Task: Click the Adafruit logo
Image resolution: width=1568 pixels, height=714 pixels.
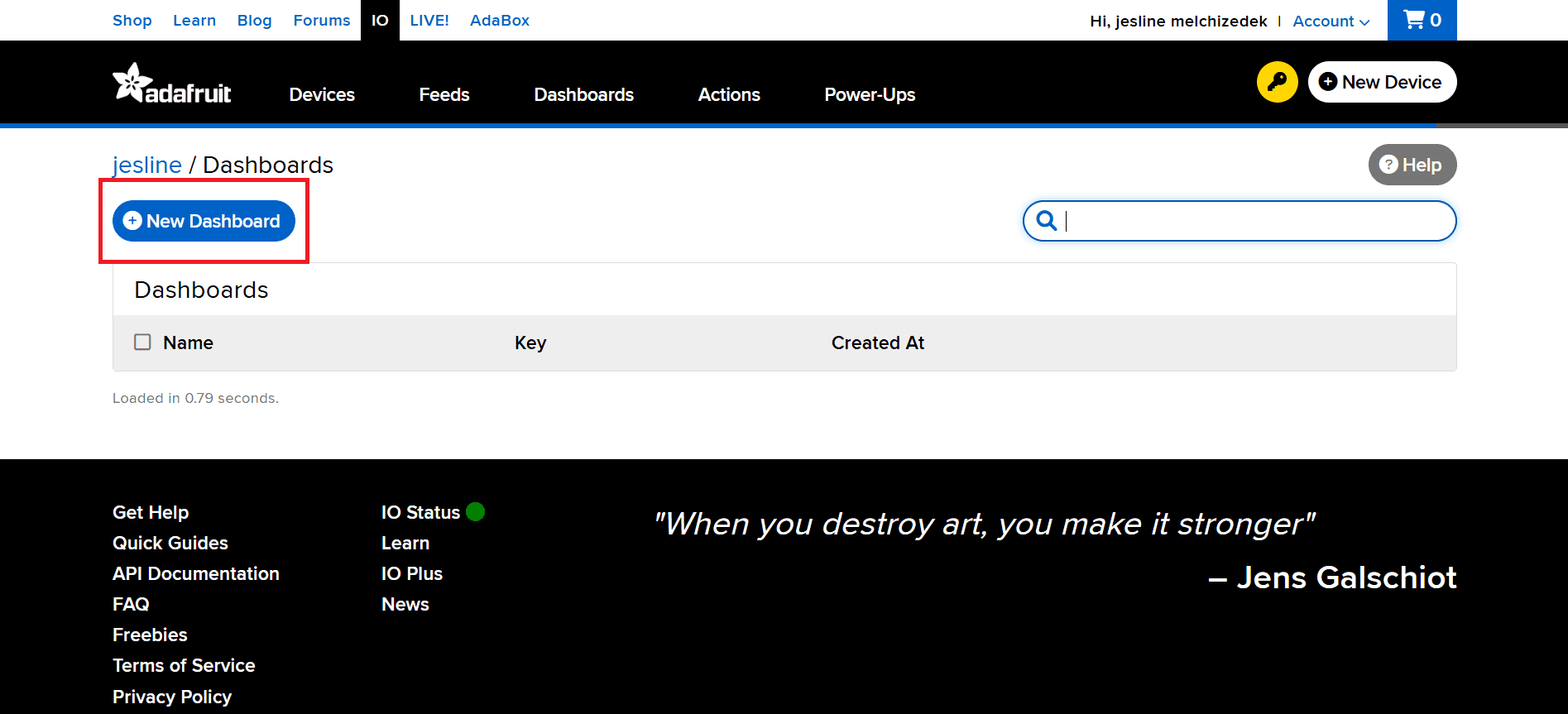Action: [172, 84]
